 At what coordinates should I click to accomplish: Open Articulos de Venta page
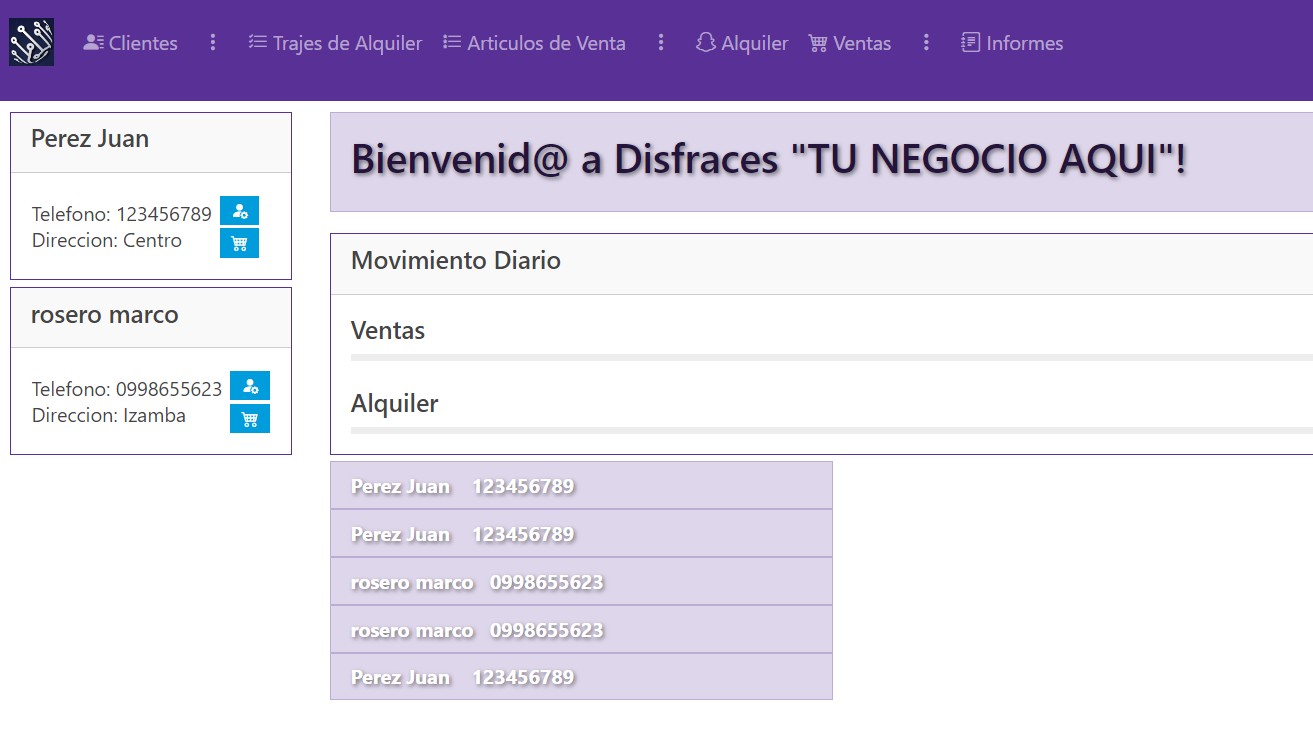[x=534, y=43]
